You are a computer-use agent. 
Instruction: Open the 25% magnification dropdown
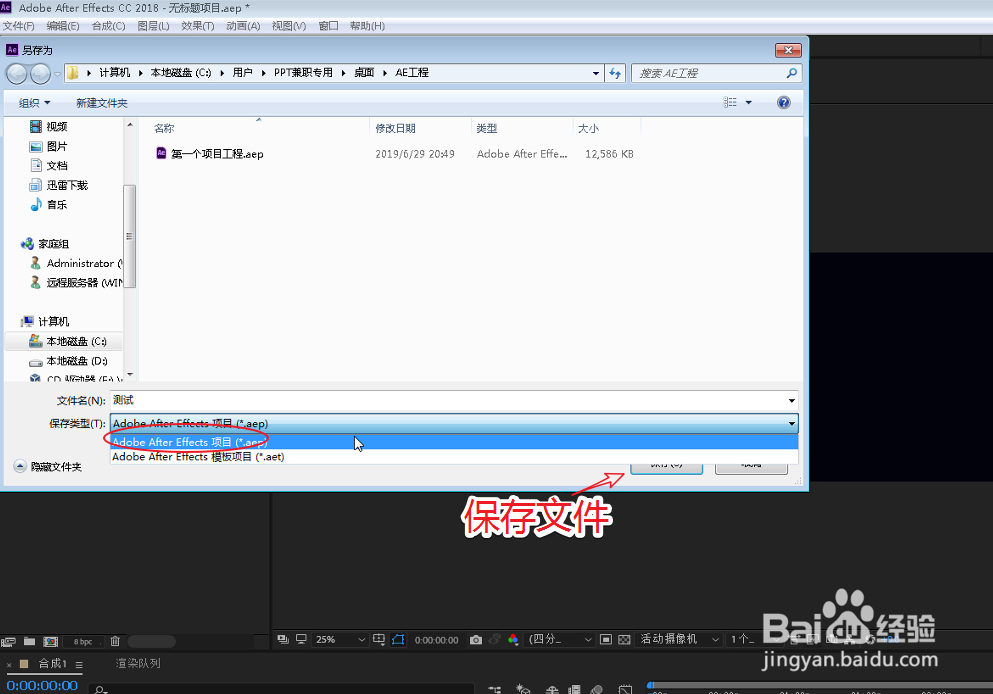coord(340,640)
